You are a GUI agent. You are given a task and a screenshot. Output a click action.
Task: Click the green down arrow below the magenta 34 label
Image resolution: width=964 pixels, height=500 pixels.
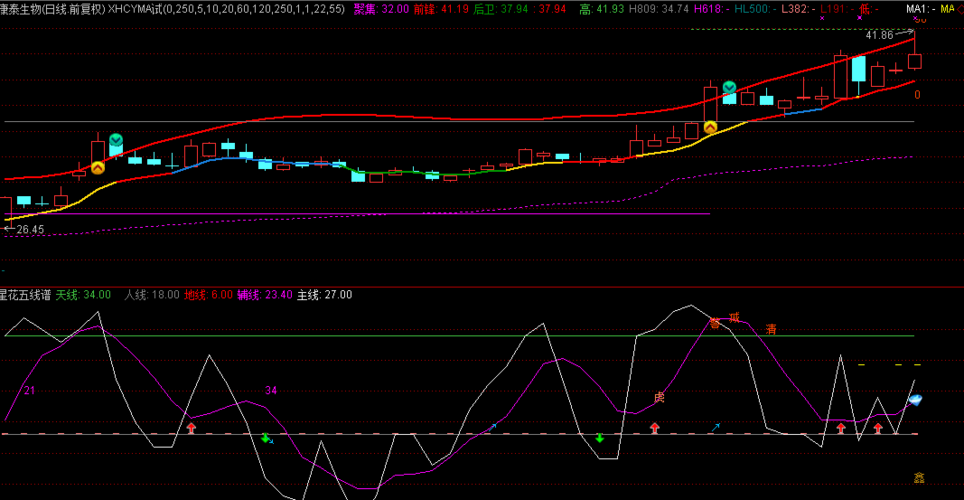pos(266,438)
